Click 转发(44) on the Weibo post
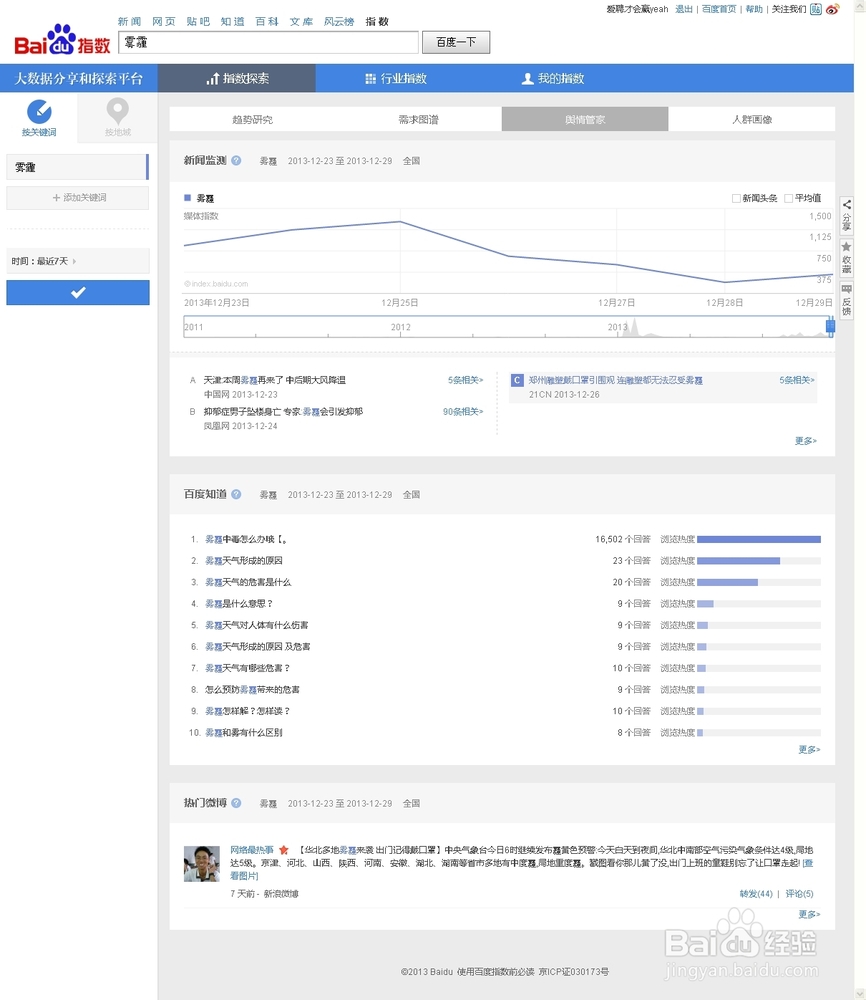The image size is (866, 1000). 756,894
